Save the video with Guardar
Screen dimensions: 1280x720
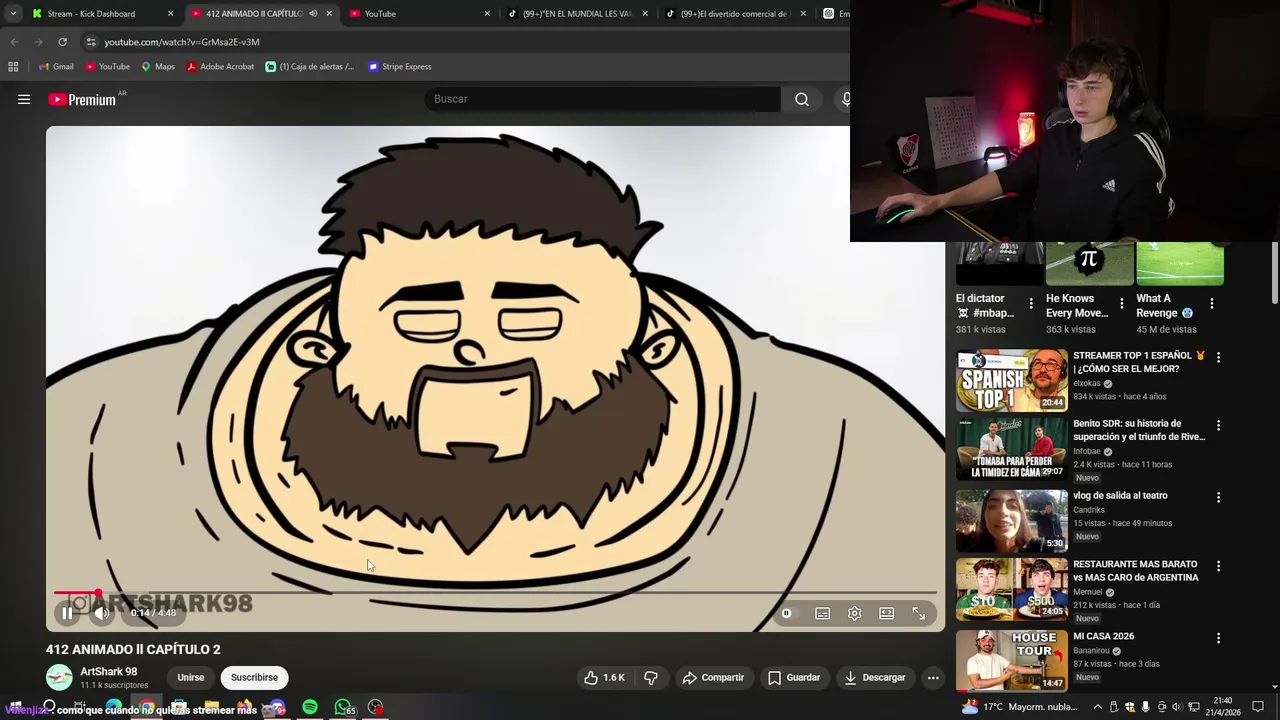pyautogui.click(x=794, y=677)
